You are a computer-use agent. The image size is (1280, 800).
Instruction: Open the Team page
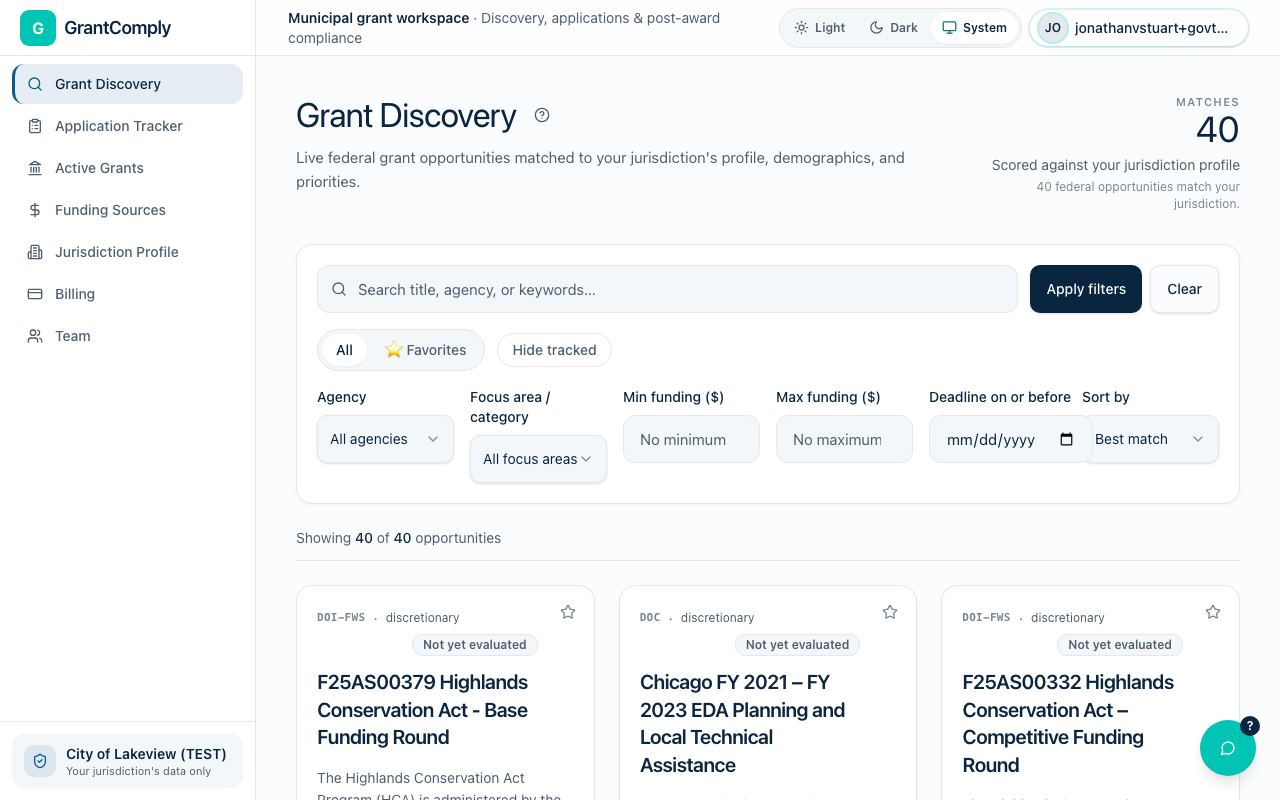coord(127,336)
